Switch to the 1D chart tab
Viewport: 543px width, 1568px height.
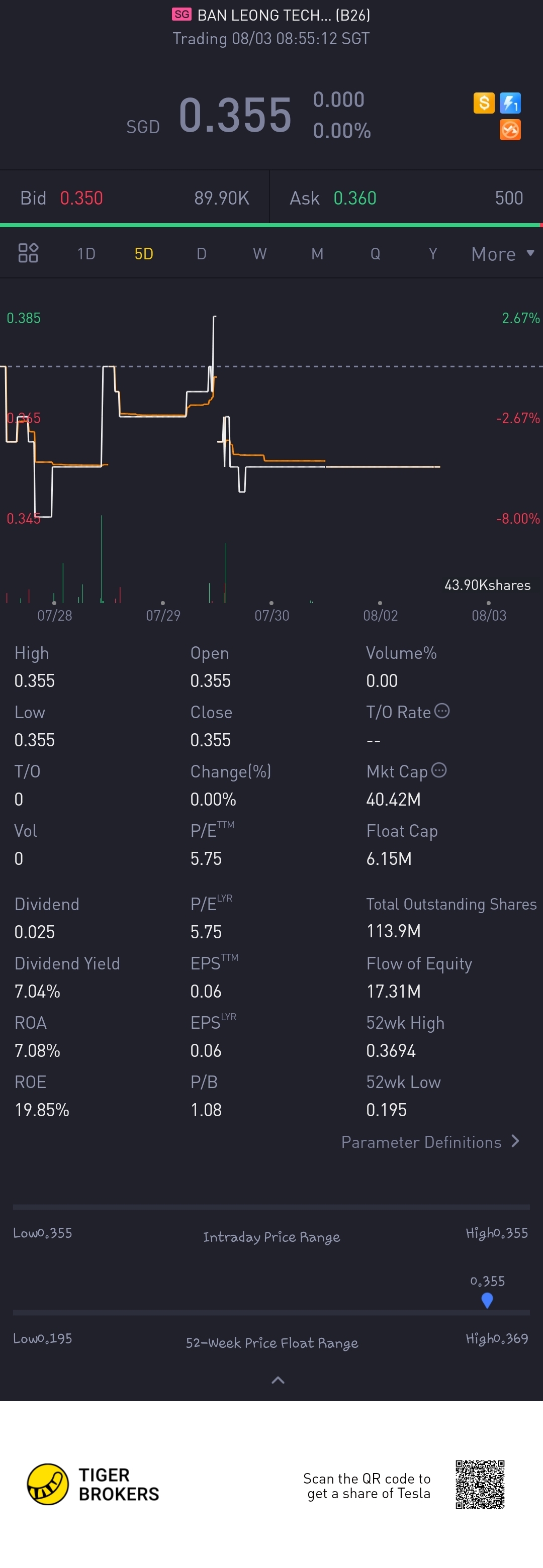point(86,254)
